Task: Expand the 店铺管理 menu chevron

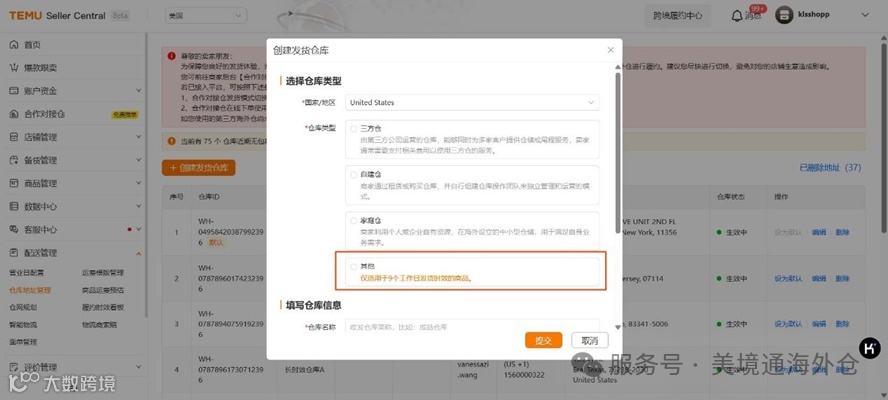Action: click(x=139, y=137)
